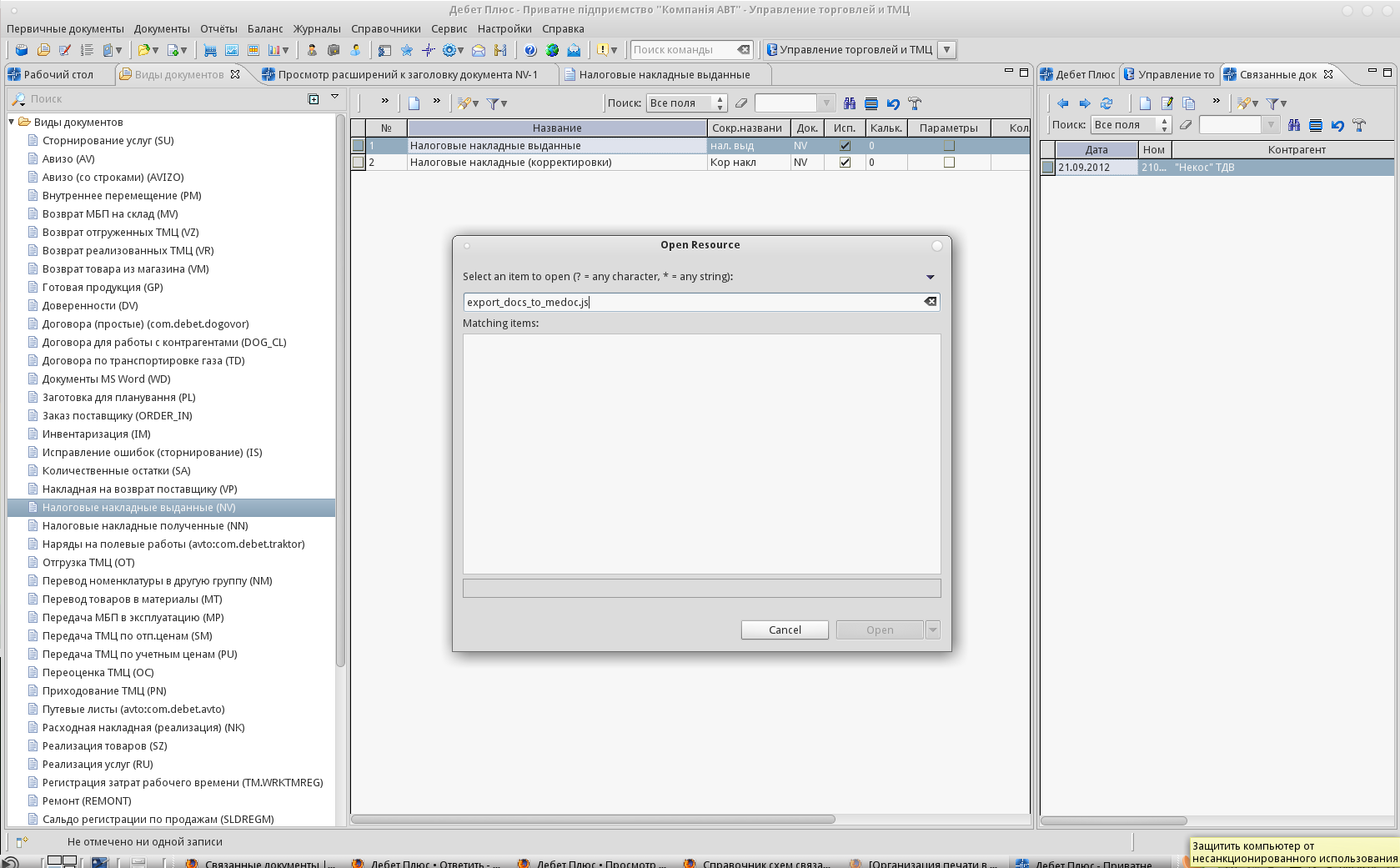Switch to Рабочий стол tab

tap(58, 74)
